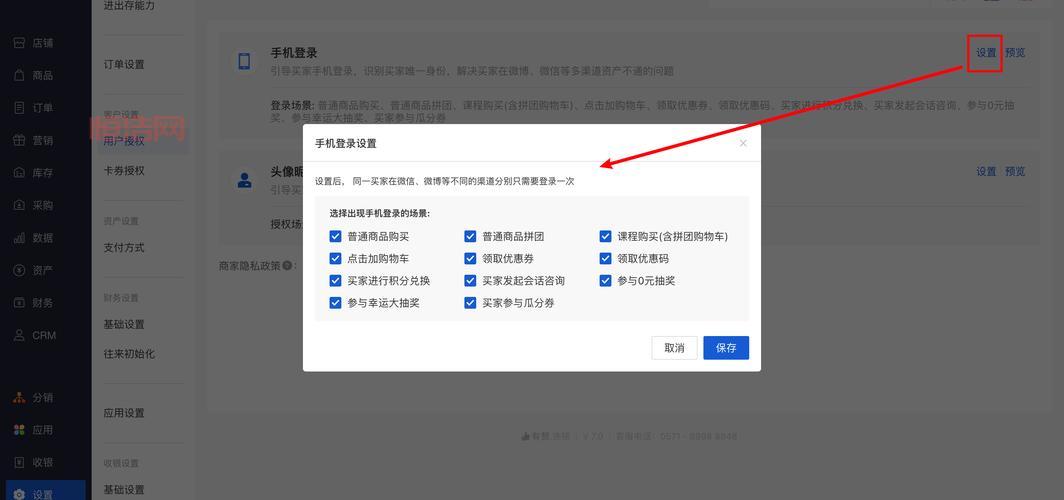Open 应用 apps grid icon
The width and height of the screenshot is (1064, 500).
pyautogui.click(x=19, y=430)
